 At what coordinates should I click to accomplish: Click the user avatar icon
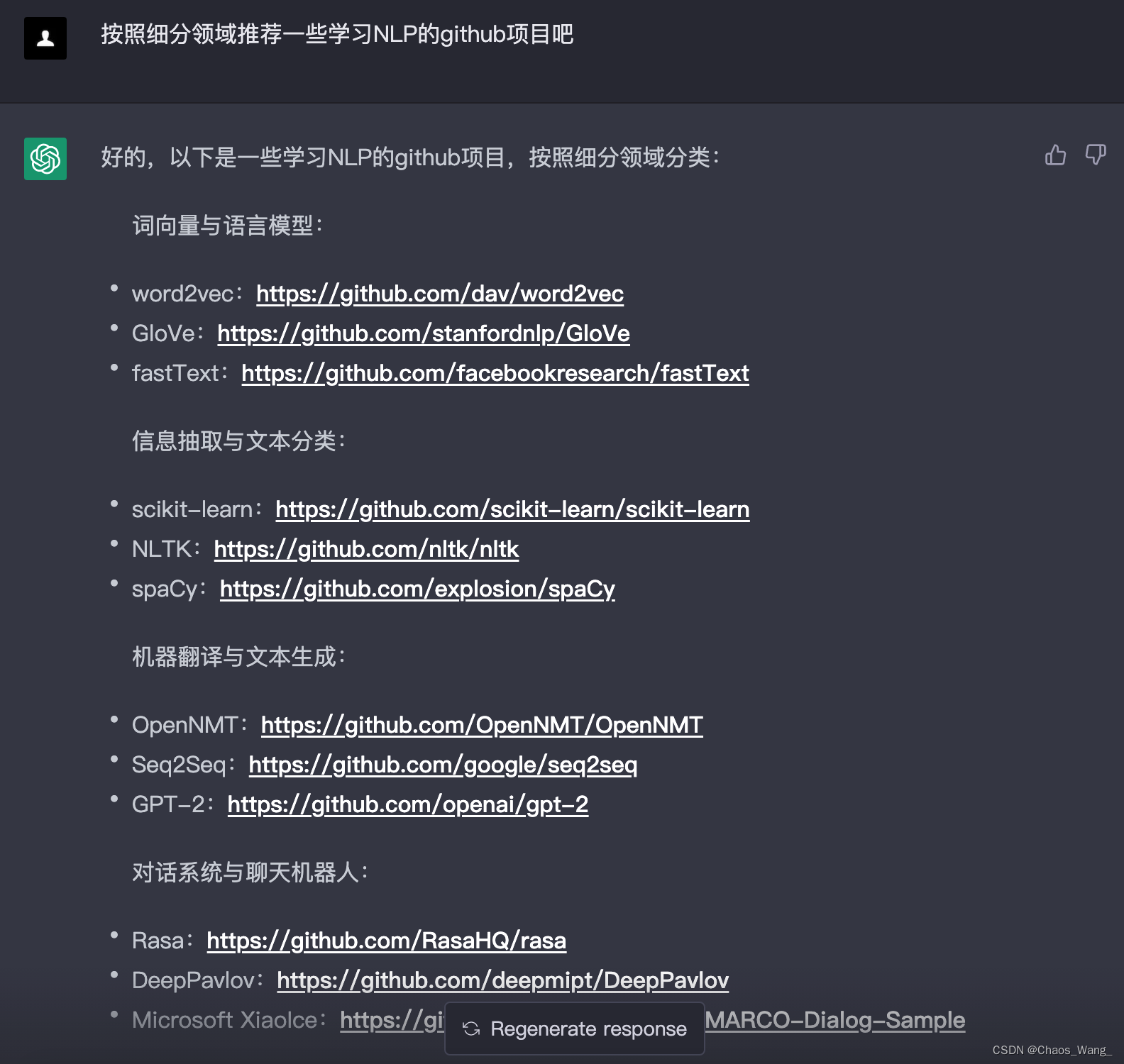[45, 38]
